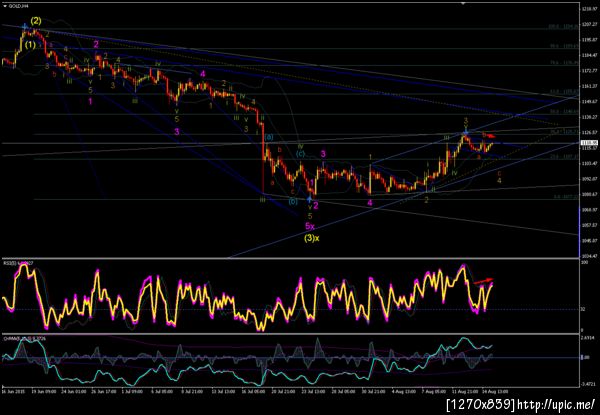
Task: Click the 2.6314 value on OsMA scale
Action: [587, 338]
